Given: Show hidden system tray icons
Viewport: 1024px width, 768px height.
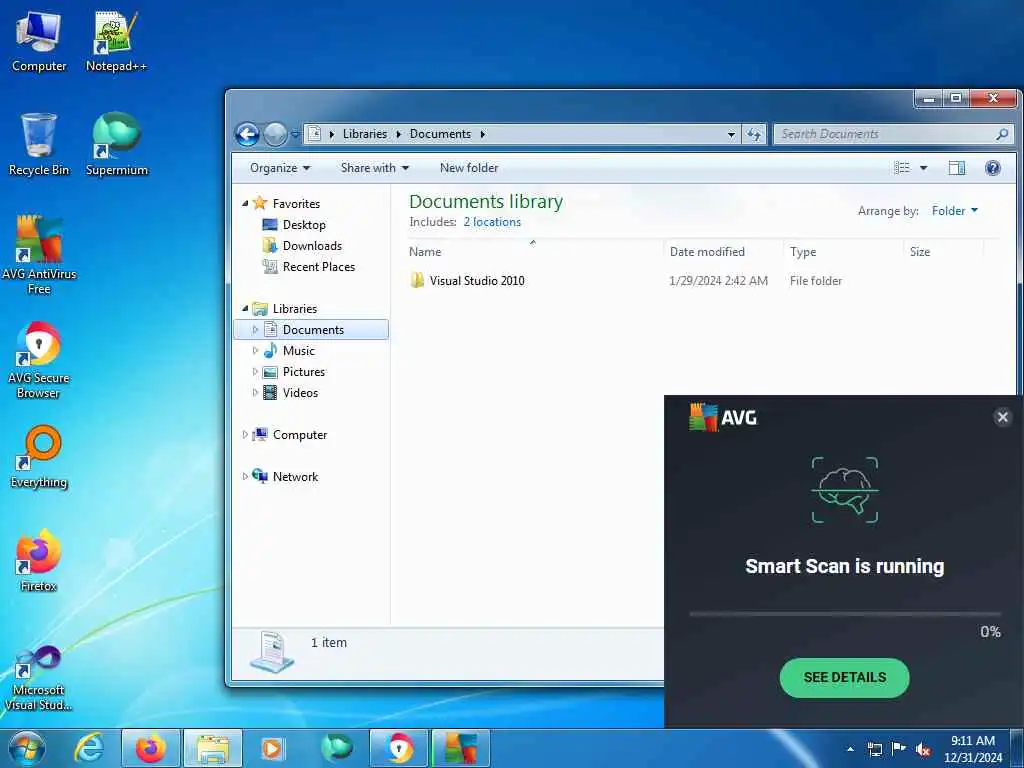Looking at the screenshot, I should click(850, 749).
